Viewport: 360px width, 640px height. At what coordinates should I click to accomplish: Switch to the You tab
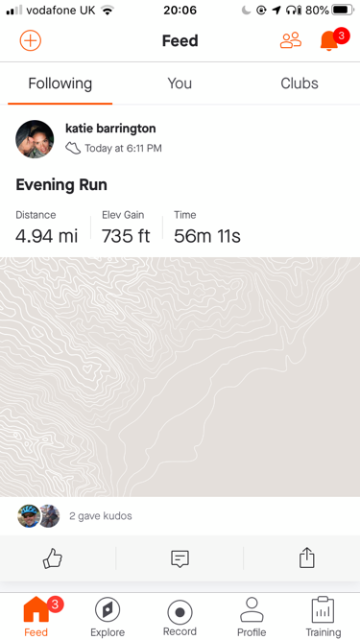[180, 83]
